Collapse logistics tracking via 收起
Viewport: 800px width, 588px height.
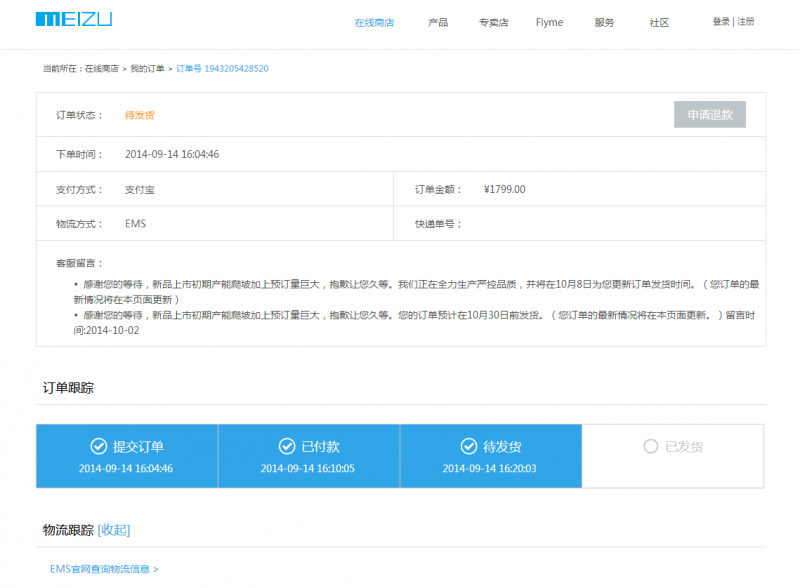click(x=114, y=530)
